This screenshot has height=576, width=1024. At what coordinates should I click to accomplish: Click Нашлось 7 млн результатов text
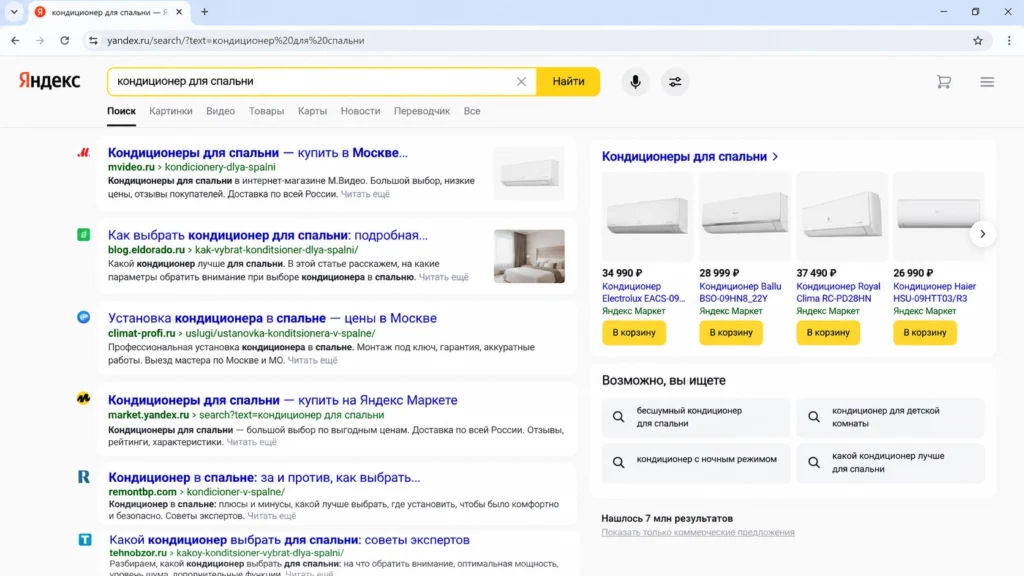(x=667, y=519)
